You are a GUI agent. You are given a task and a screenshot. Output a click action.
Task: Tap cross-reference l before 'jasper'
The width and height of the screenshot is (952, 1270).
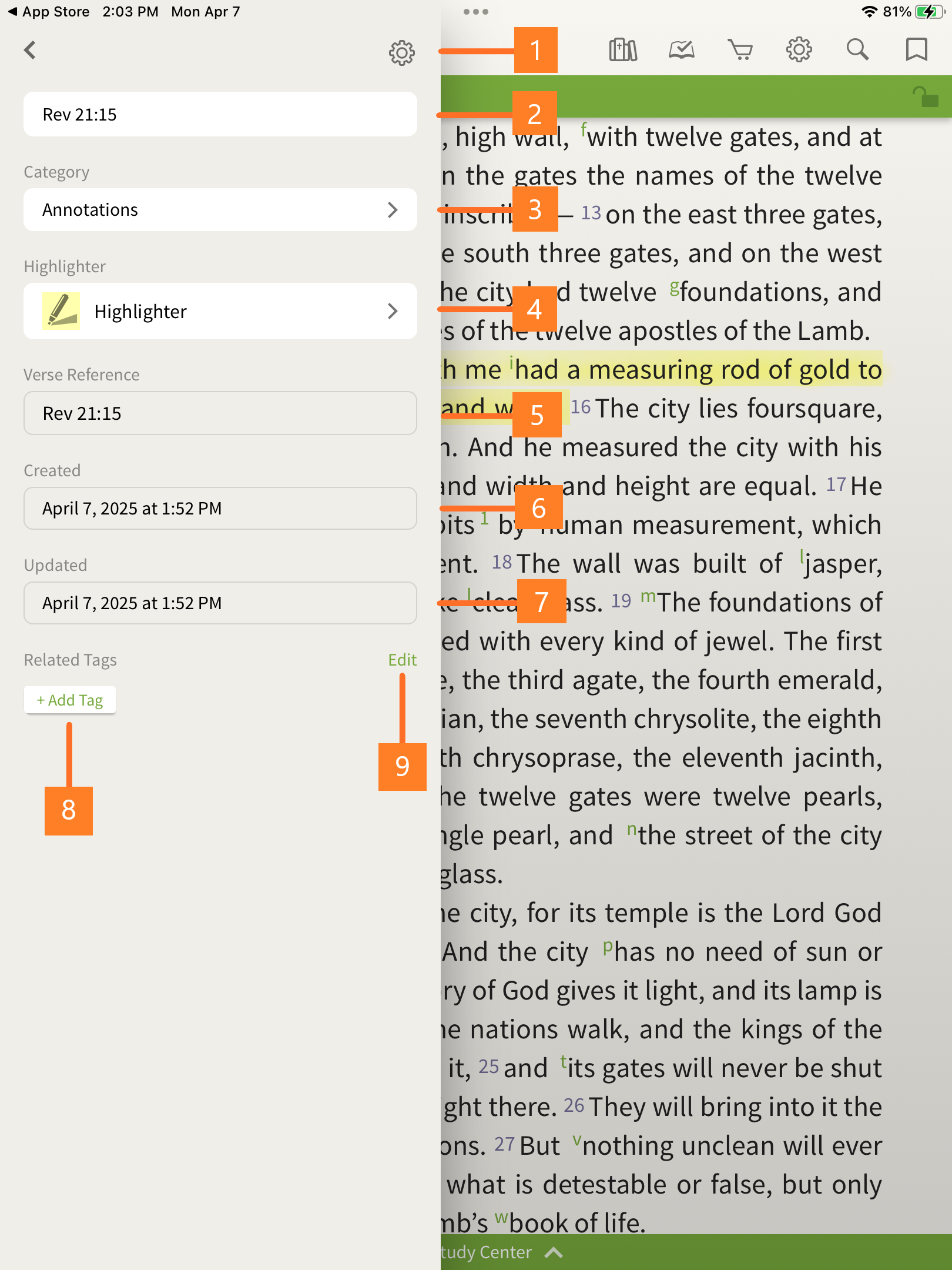(802, 557)
